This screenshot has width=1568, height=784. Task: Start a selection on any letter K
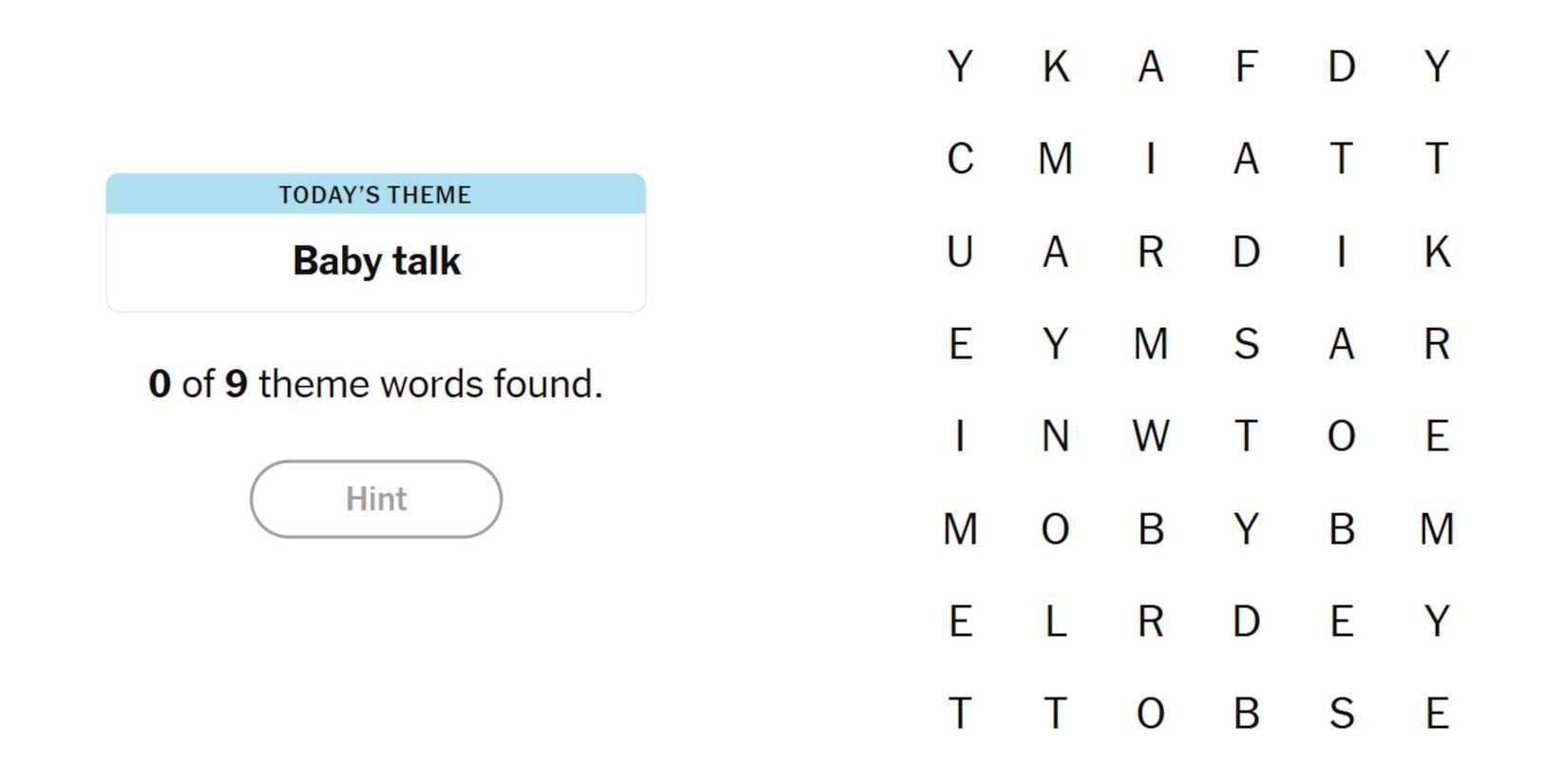point(1055,65)
